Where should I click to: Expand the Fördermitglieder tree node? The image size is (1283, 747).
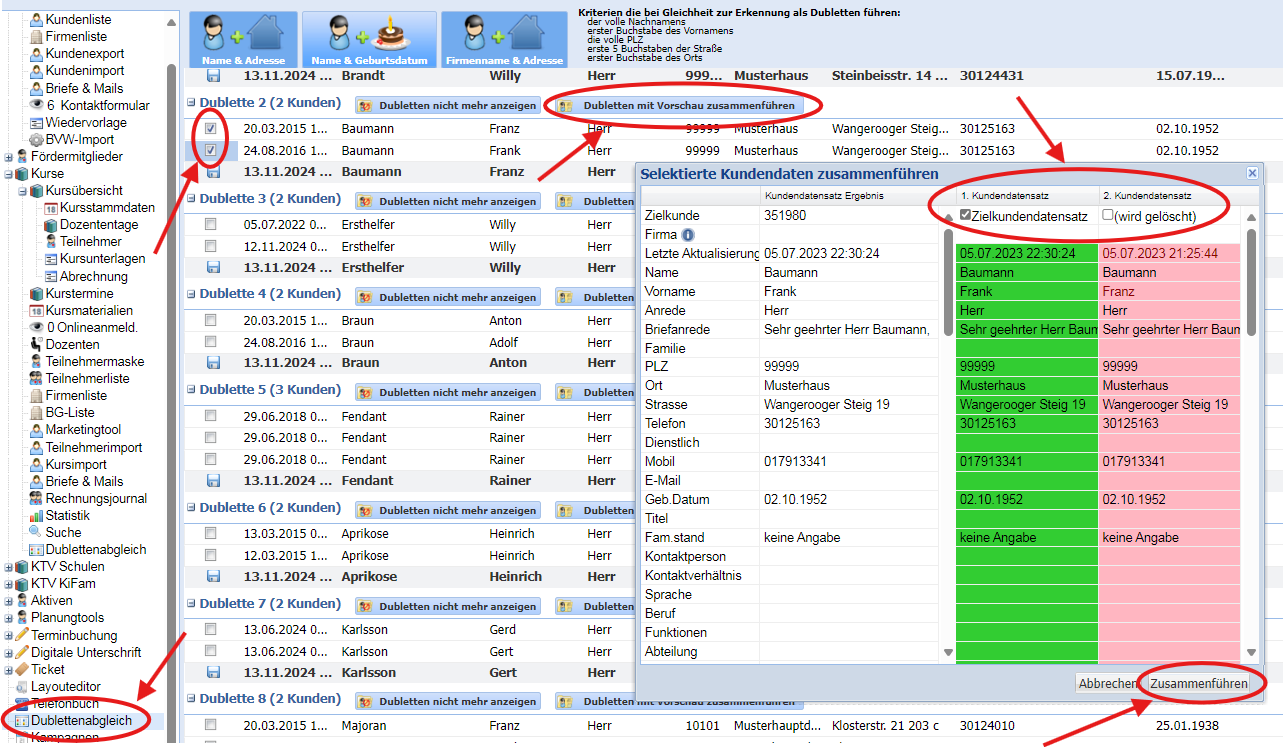pyautogui.click(x=9, y=157)
